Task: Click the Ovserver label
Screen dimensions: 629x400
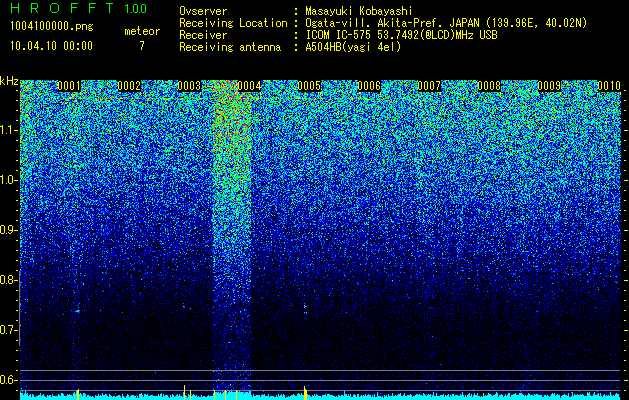Action: point(203,11)
